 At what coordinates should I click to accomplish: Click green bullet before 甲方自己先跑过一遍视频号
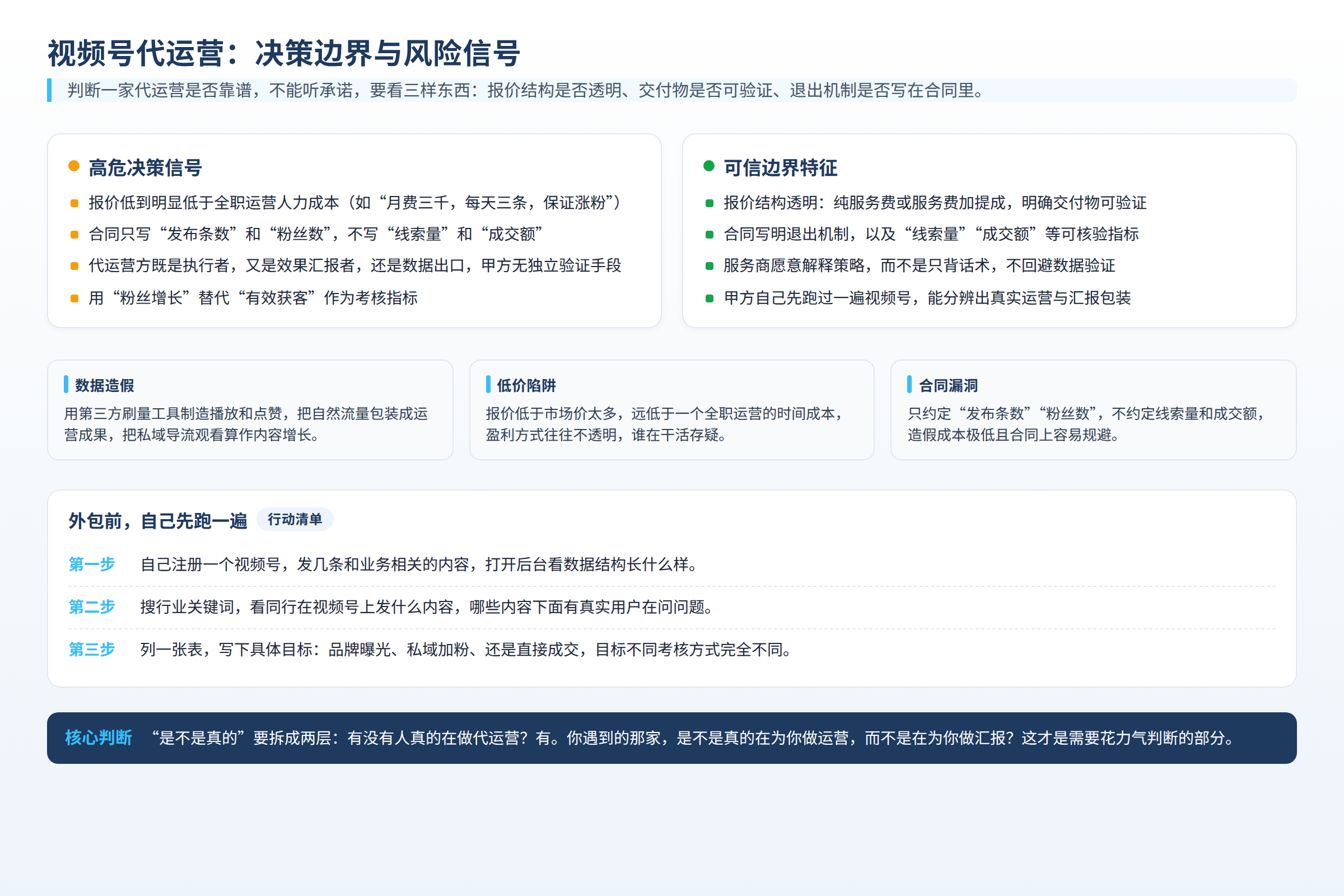(x=709, y=298)
